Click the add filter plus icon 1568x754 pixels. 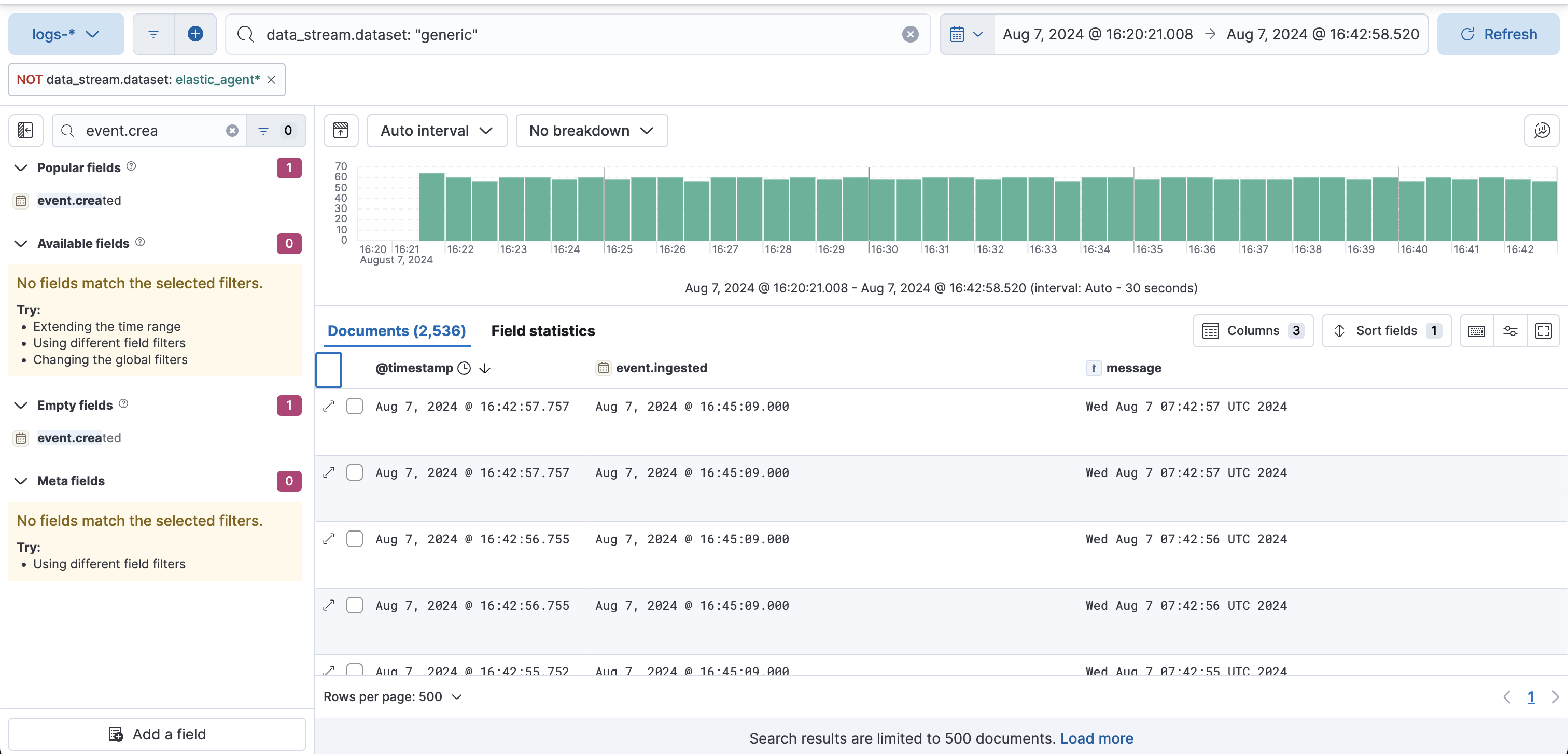click(x=195, y=34)
